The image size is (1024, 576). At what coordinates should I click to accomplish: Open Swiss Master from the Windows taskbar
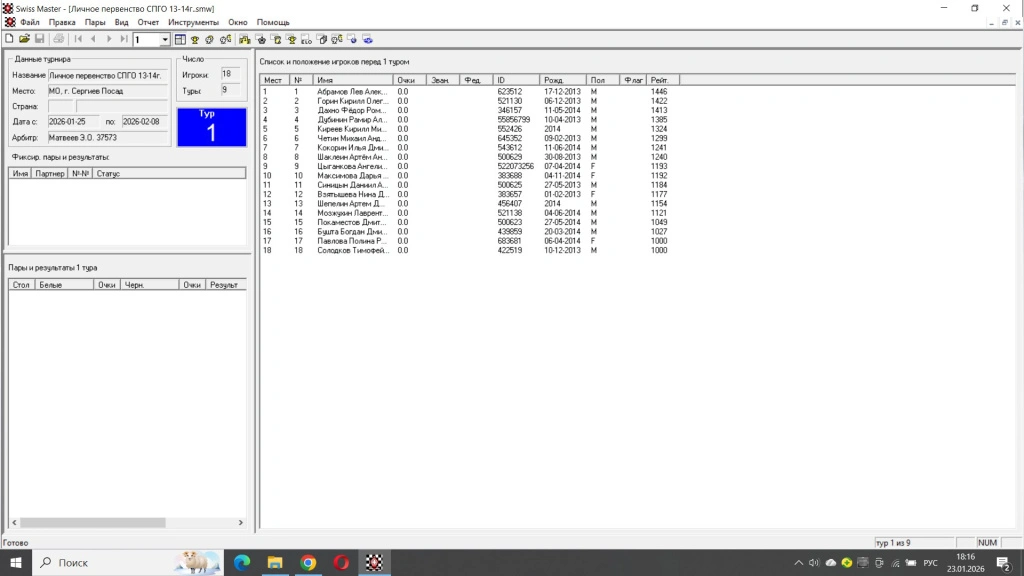click(x=374, y=563)
